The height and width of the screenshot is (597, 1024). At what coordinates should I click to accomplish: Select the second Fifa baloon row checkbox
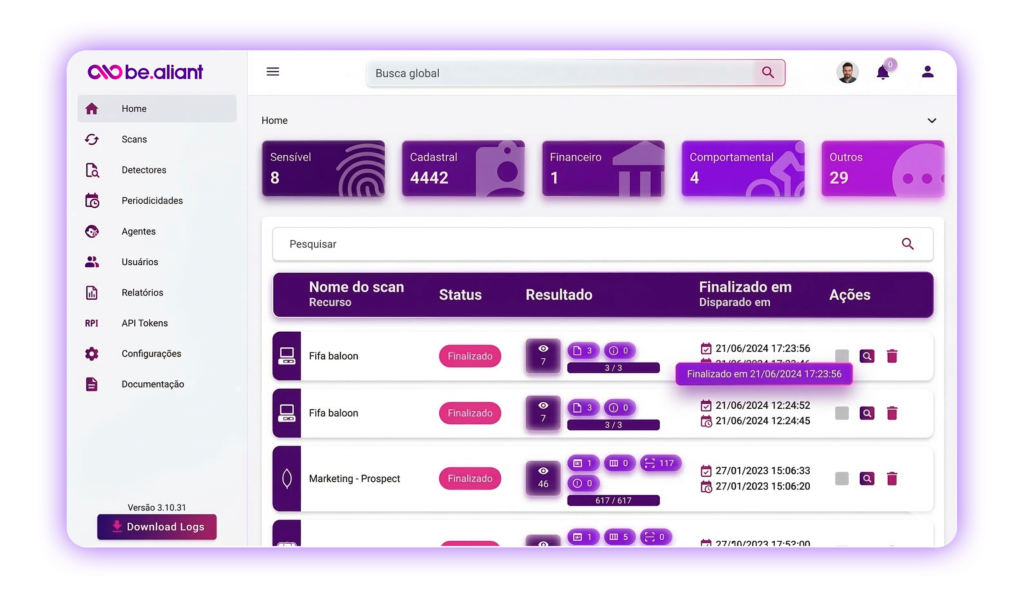click(842, 413)
